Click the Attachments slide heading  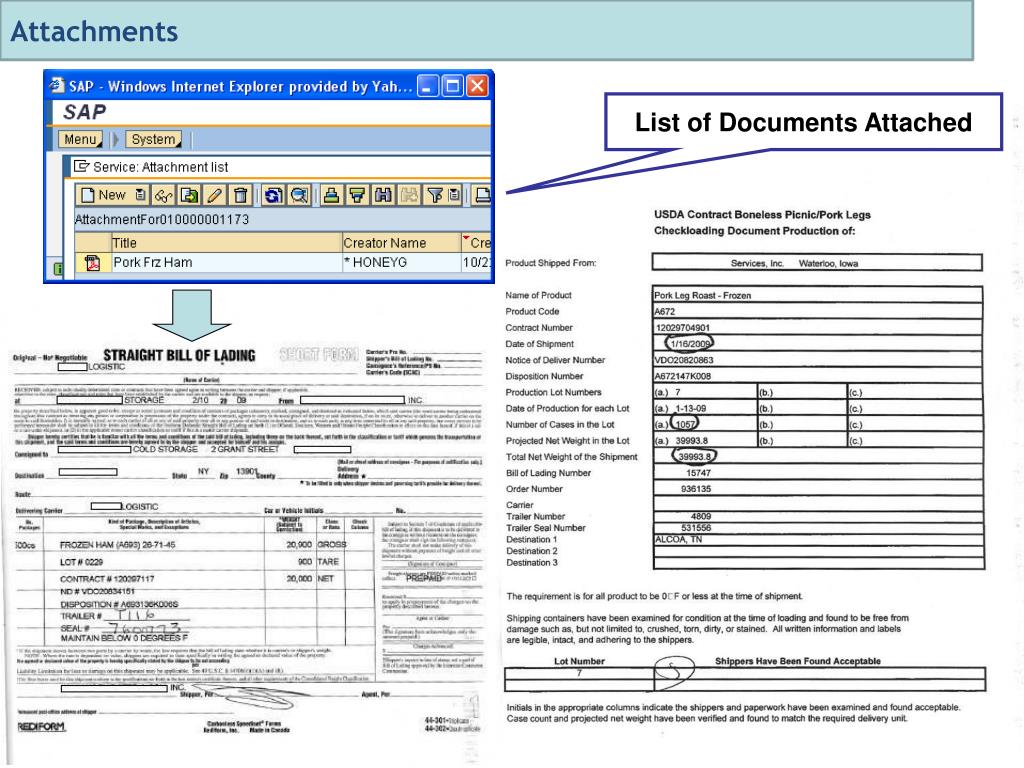click(x=94, y=31)
